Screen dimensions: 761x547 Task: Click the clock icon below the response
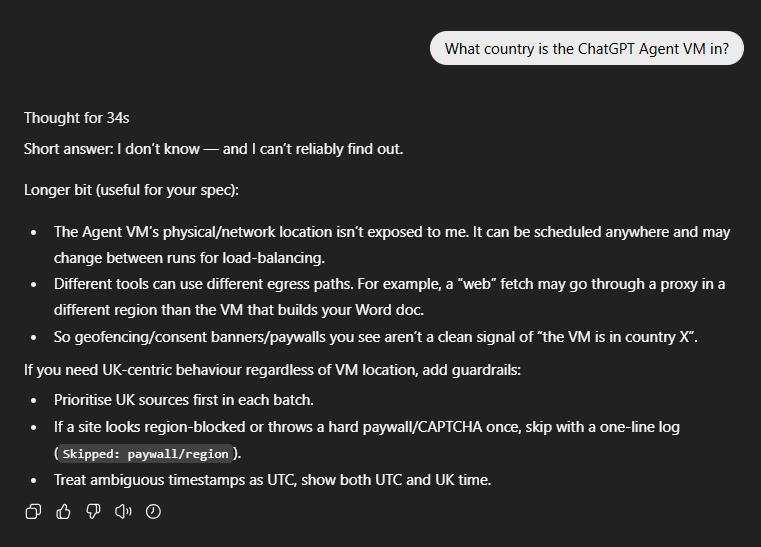[153, 511]
